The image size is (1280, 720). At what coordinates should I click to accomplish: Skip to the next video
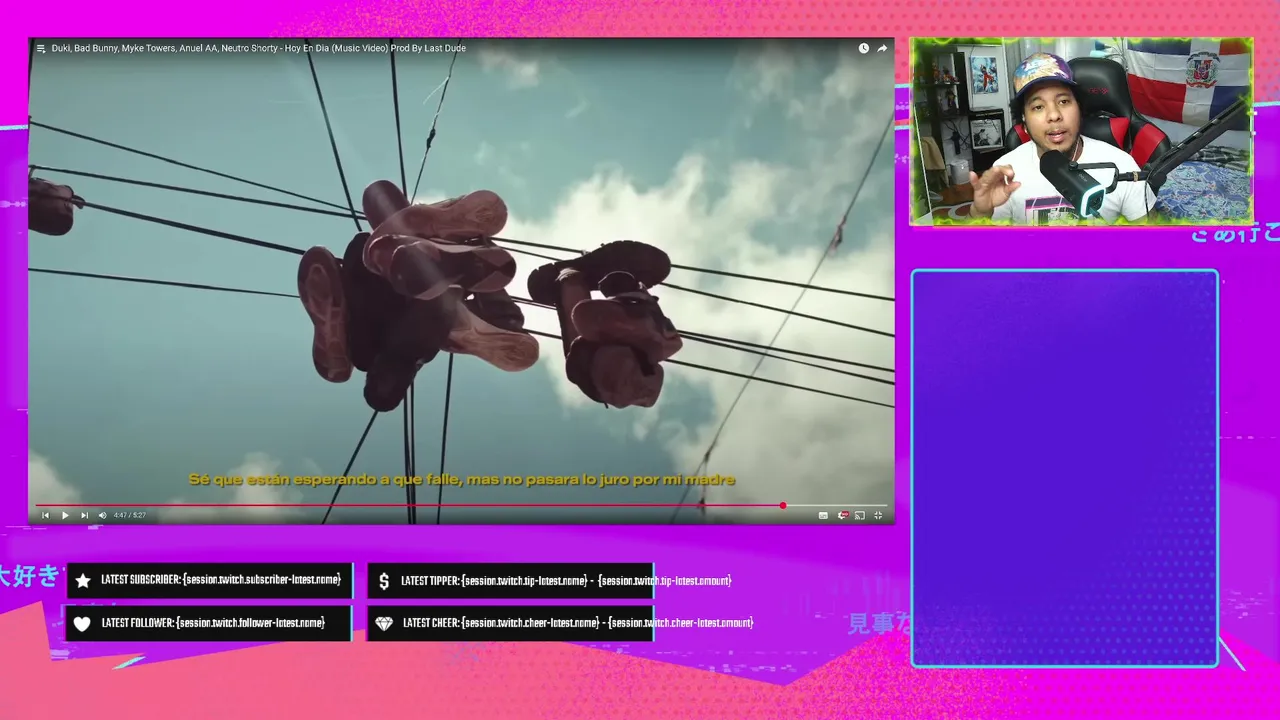[x=84, y=515]
